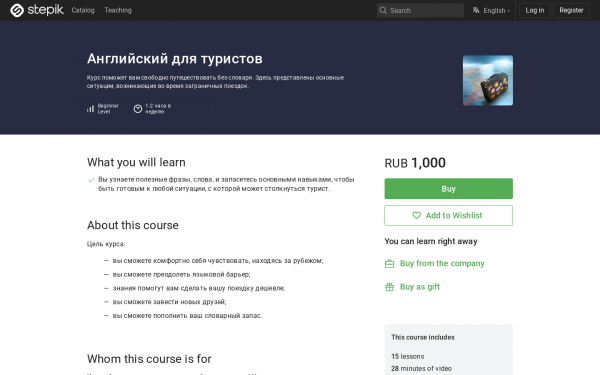This screenshot has width=600, height=375.
Task: Click the Stepik logo
Action: click(x=37, y=10)
